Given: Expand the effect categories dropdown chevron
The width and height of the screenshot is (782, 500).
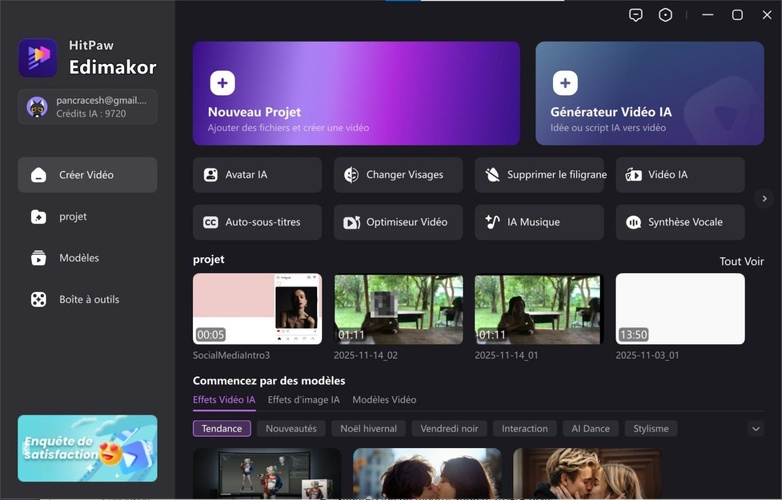Looking at the screenshot, I should [x=756, y=429].
